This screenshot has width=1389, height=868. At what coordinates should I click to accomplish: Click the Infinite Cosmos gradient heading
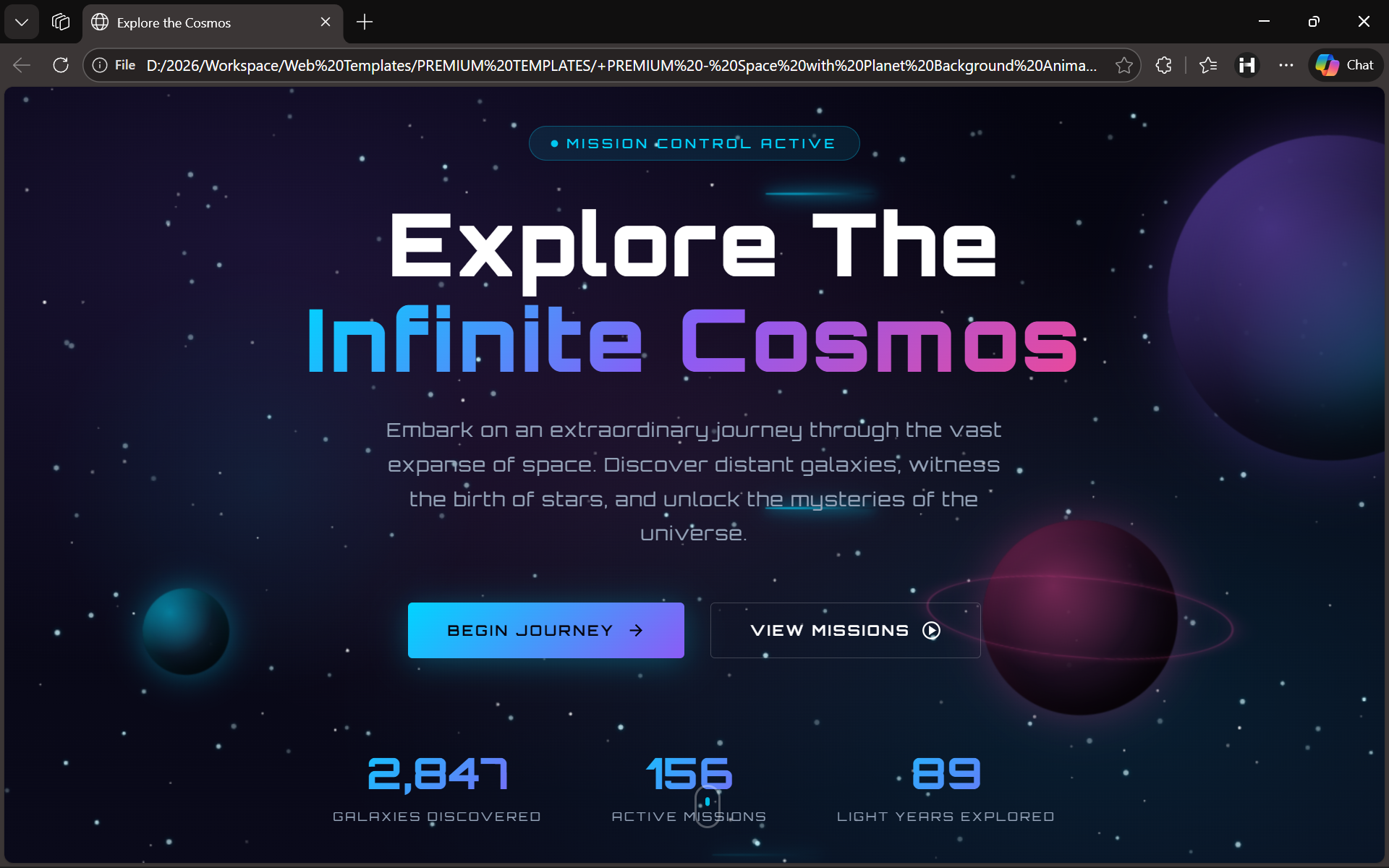pos(693,340)
